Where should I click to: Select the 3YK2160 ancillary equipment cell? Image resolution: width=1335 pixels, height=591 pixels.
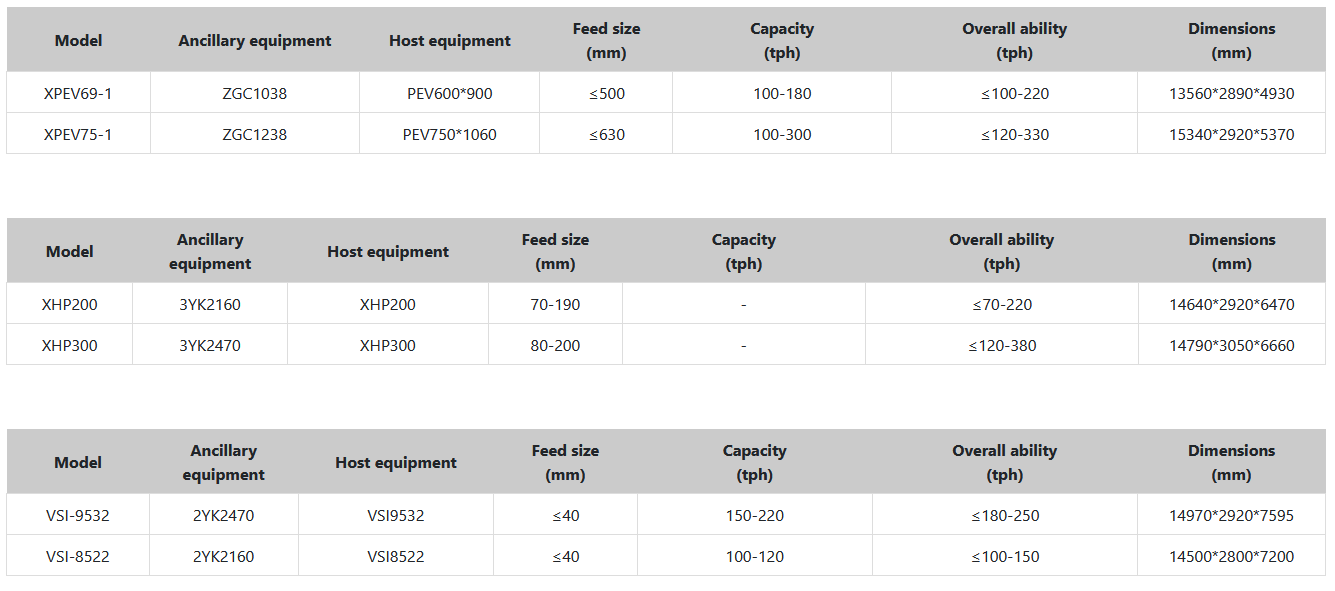click(x=210, y=305)
